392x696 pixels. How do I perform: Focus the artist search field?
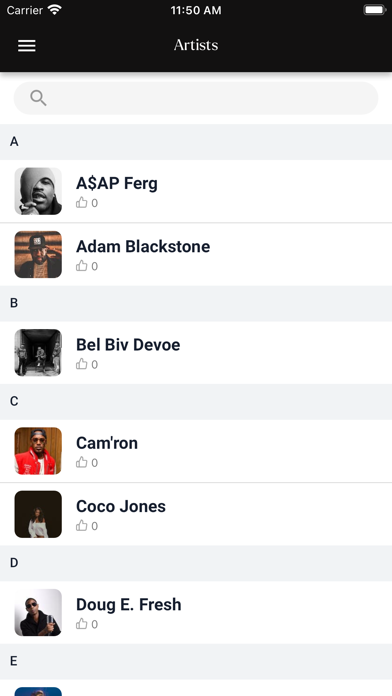(196, 98)
